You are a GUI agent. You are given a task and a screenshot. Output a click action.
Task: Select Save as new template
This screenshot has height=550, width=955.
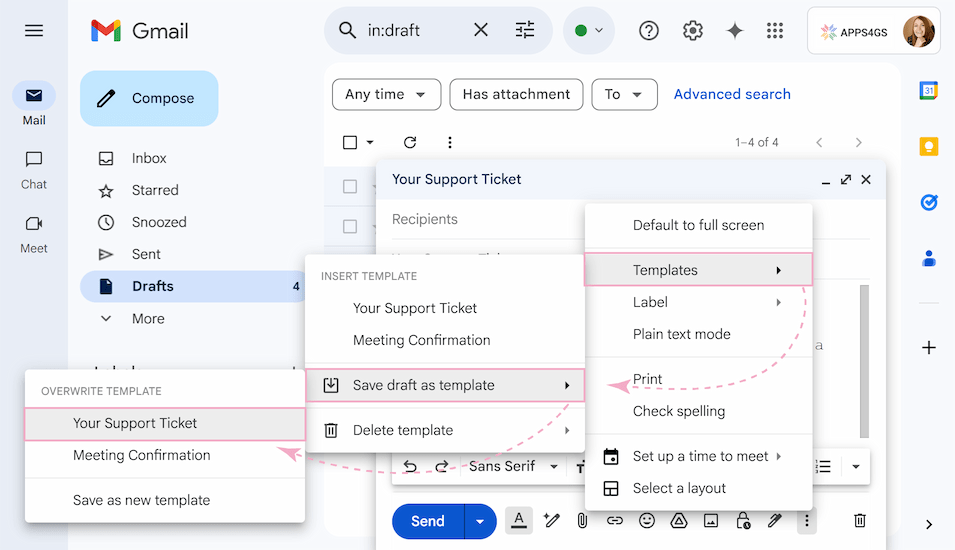(x=141, y=500)
